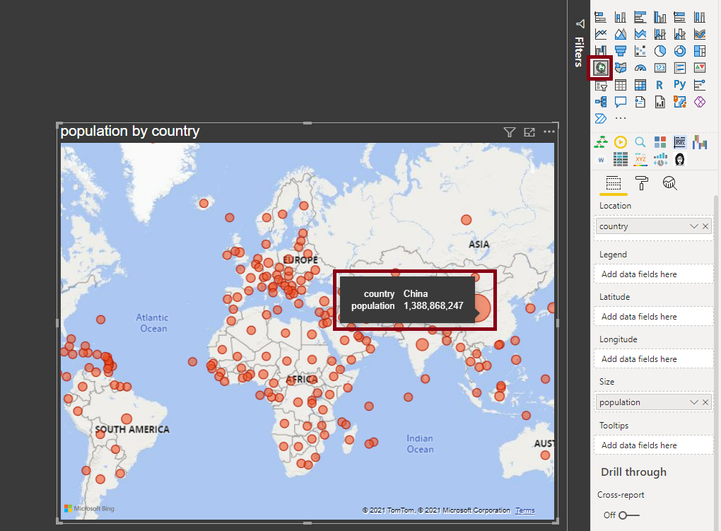Open more options on the map visual
The height and width of the screenshot is (531, 721).
click(x=549, y=132)
